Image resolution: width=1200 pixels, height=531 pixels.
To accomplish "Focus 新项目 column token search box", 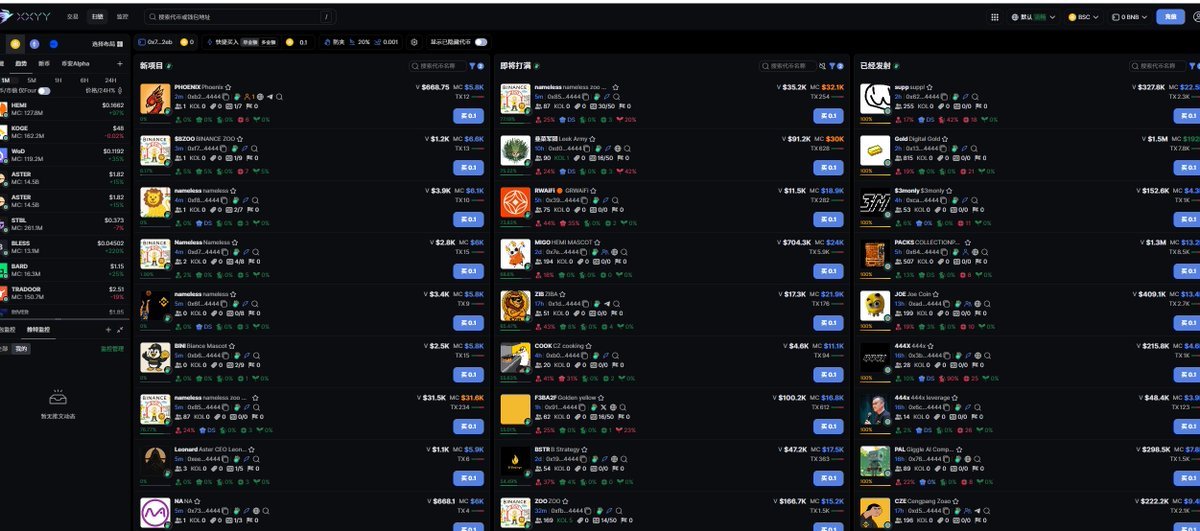I will (437, 66).
